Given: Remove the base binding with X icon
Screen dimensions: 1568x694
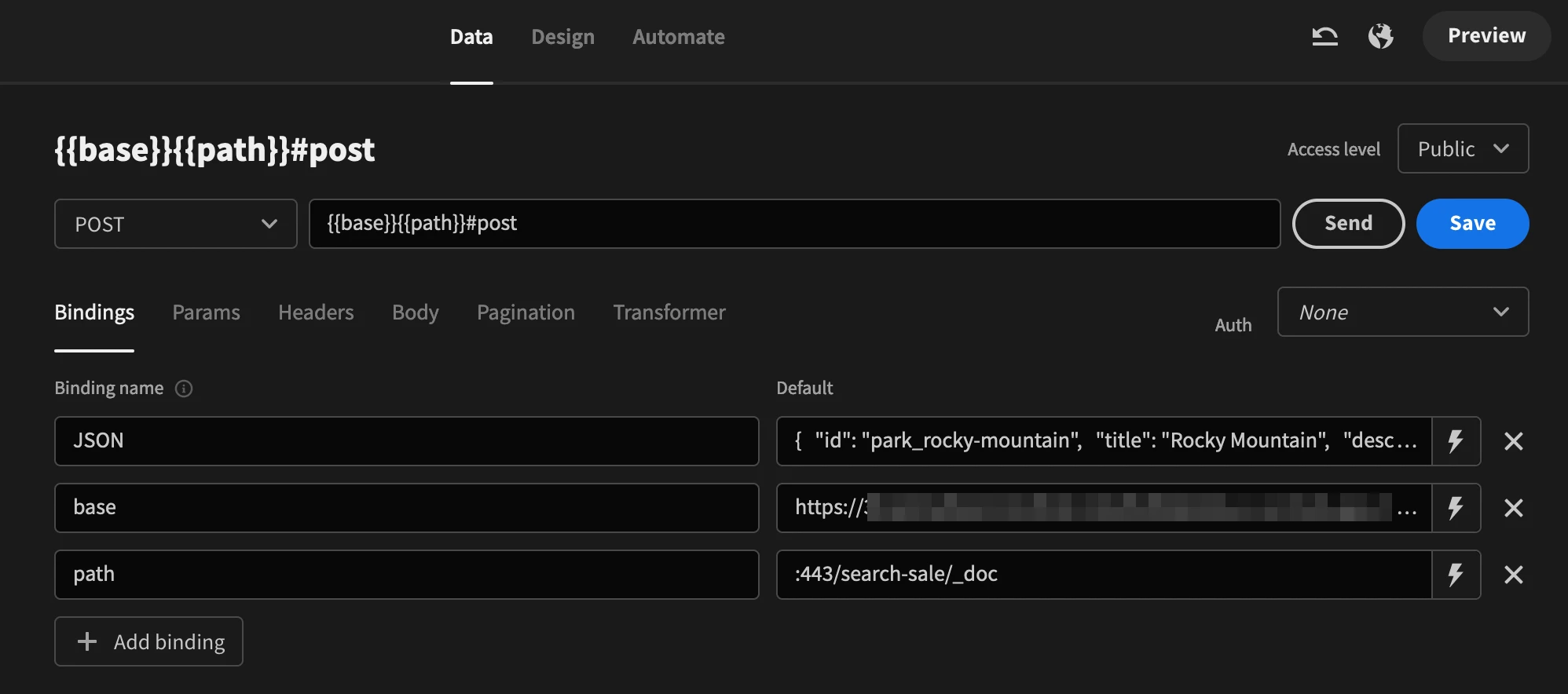Looking at the screenshot, I should pyautogui.click(x=1514, y=508).
